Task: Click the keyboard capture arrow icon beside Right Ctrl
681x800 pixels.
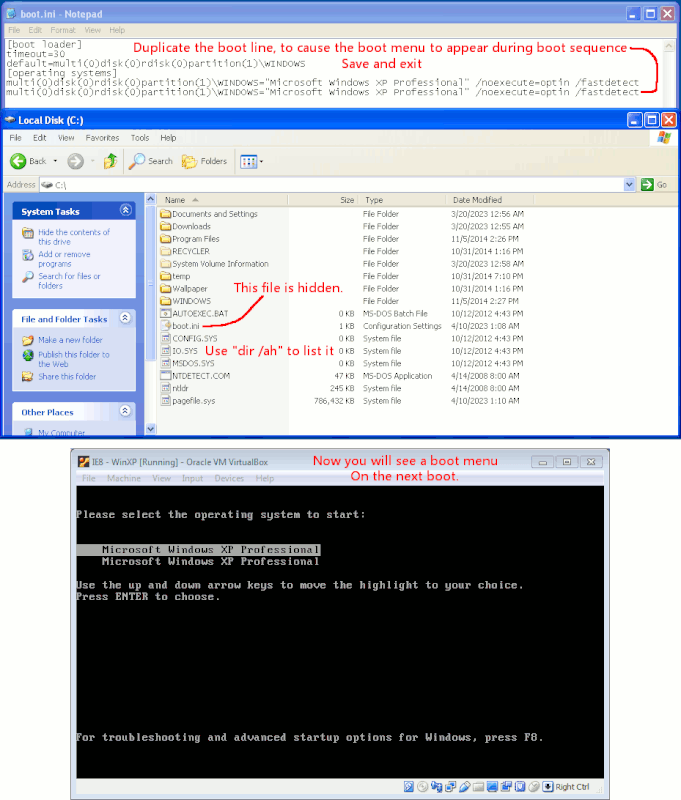Action: 547,787
